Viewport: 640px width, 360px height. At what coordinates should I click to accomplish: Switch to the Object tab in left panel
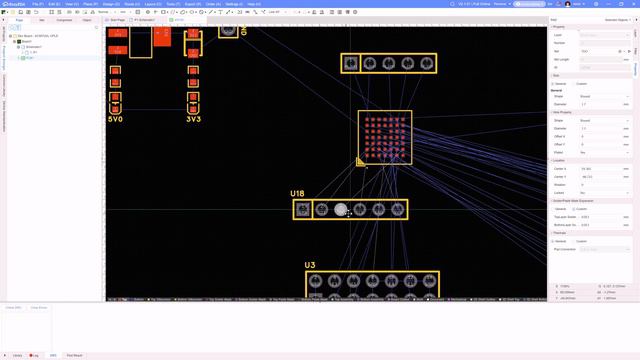pos(87,20)
